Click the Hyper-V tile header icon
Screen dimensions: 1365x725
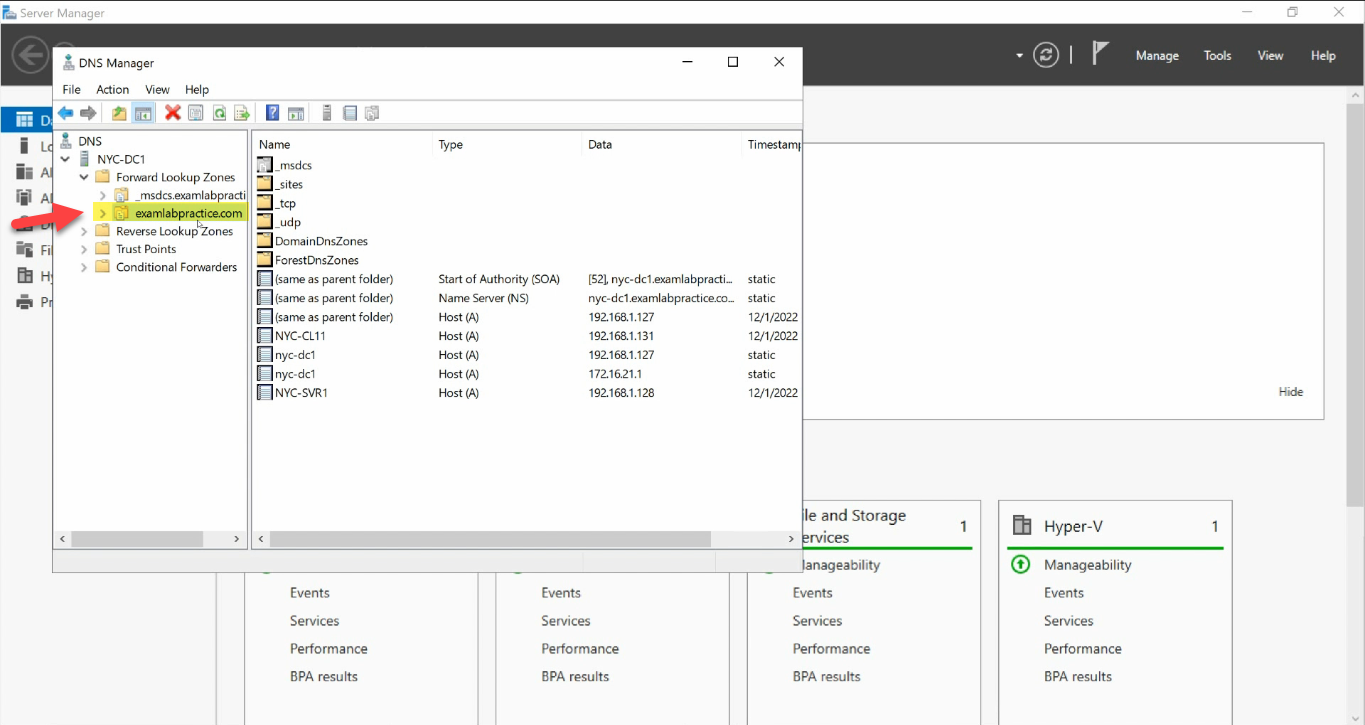point(1022,526)
